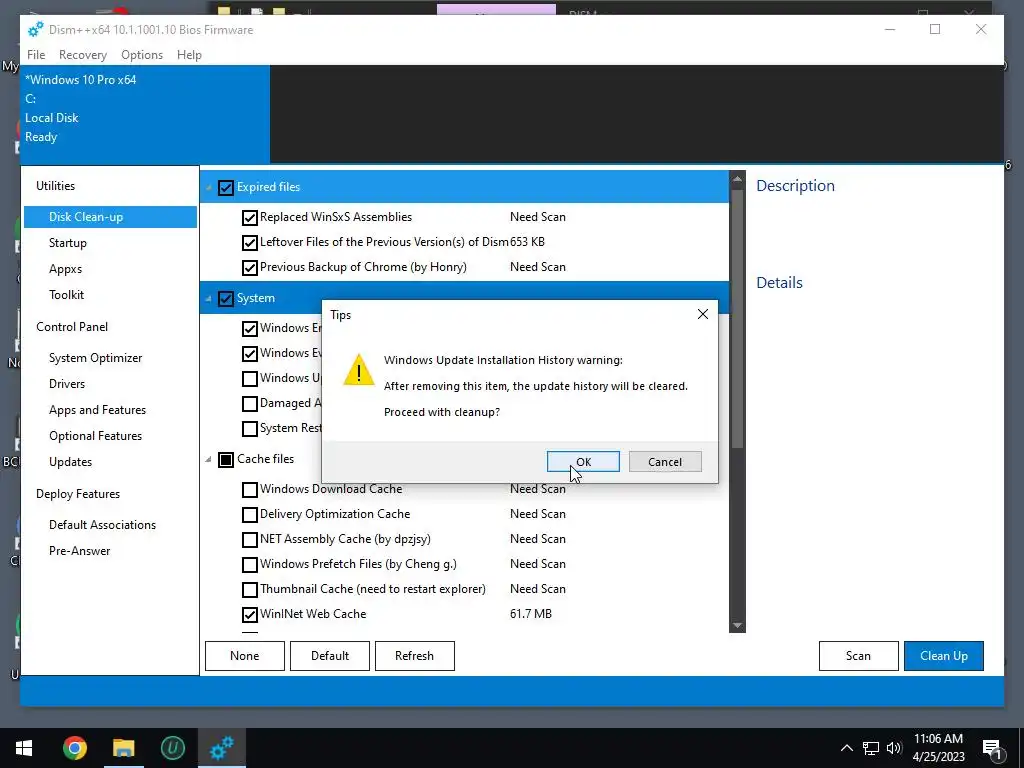
Task: Click 61.7 MB size for WinINet cache
Action: pyautogui.click(x=531, y=614)
